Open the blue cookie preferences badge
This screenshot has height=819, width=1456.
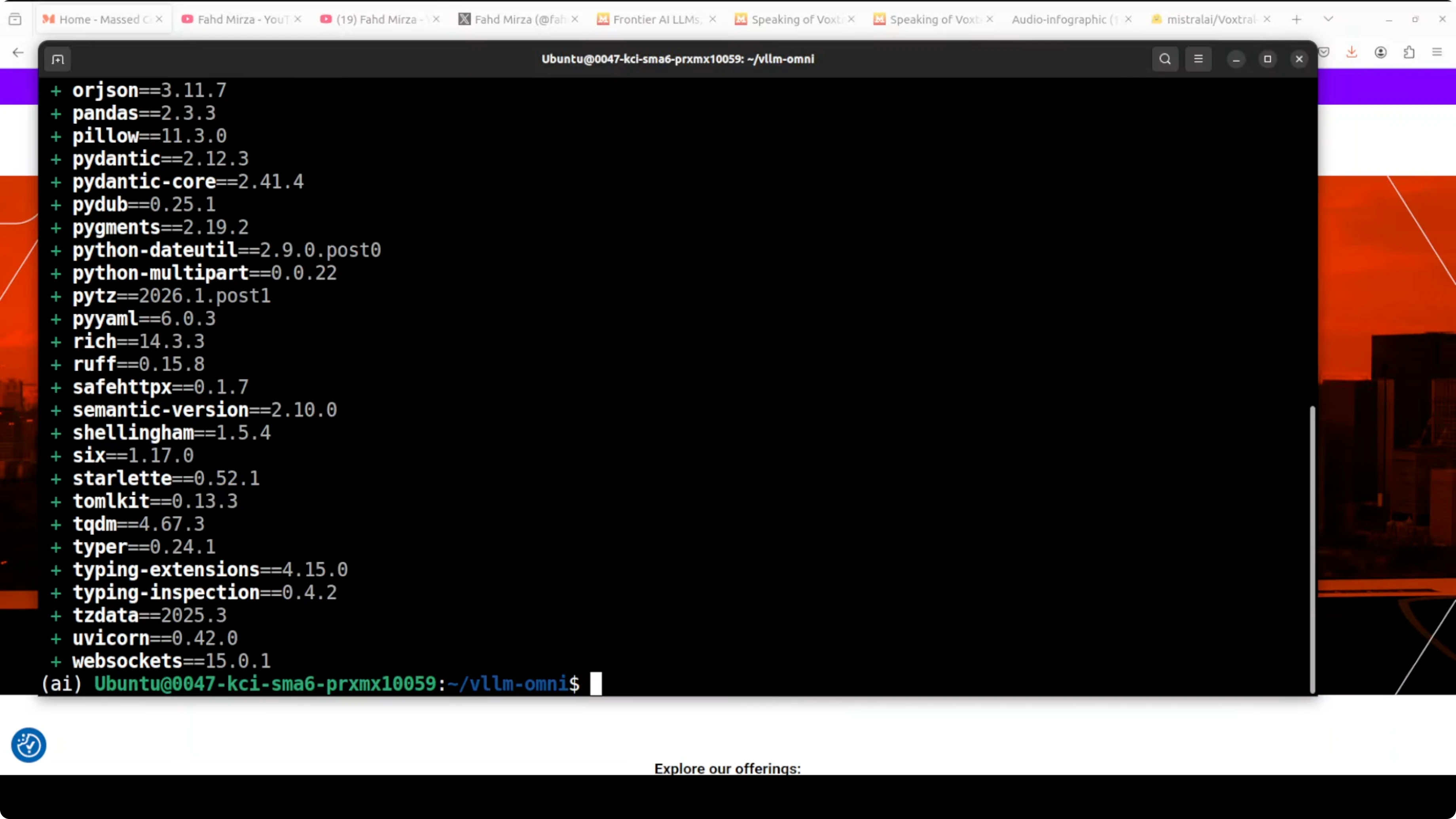tap(28, 745)
